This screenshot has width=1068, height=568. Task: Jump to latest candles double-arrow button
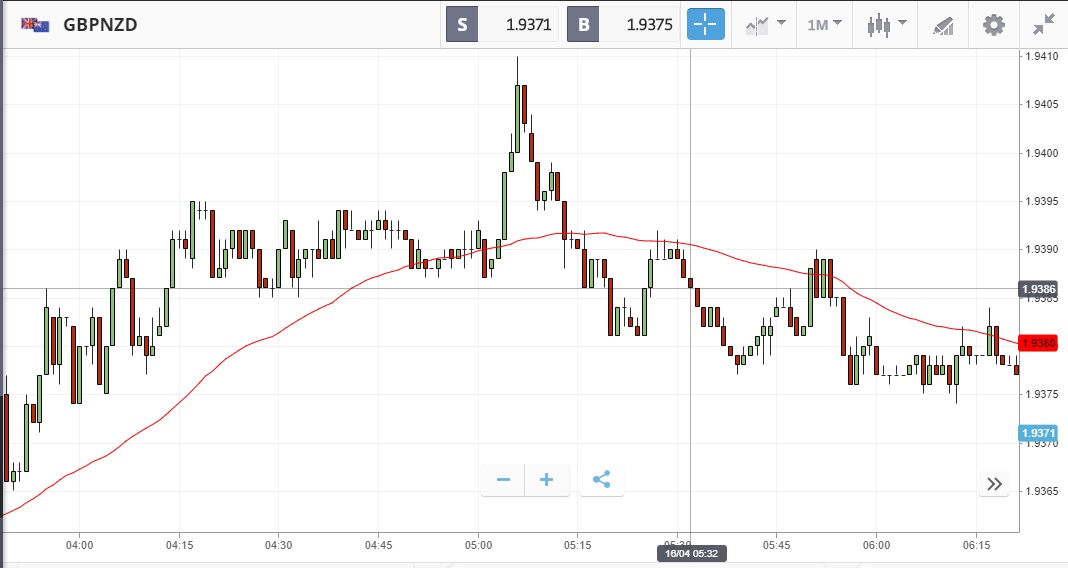point(994,484)
